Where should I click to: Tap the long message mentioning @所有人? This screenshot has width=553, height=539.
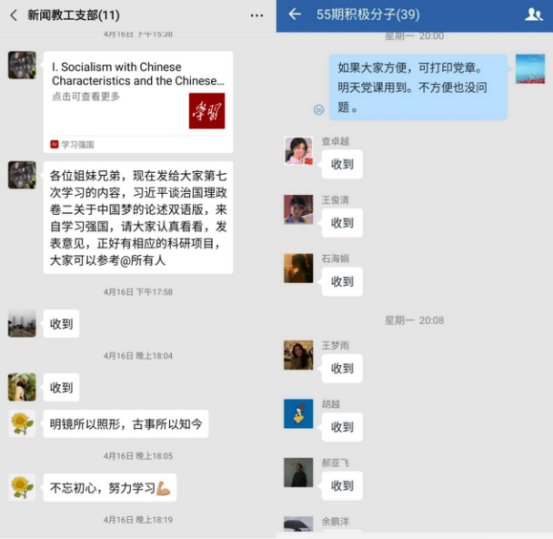pos(138,218)
